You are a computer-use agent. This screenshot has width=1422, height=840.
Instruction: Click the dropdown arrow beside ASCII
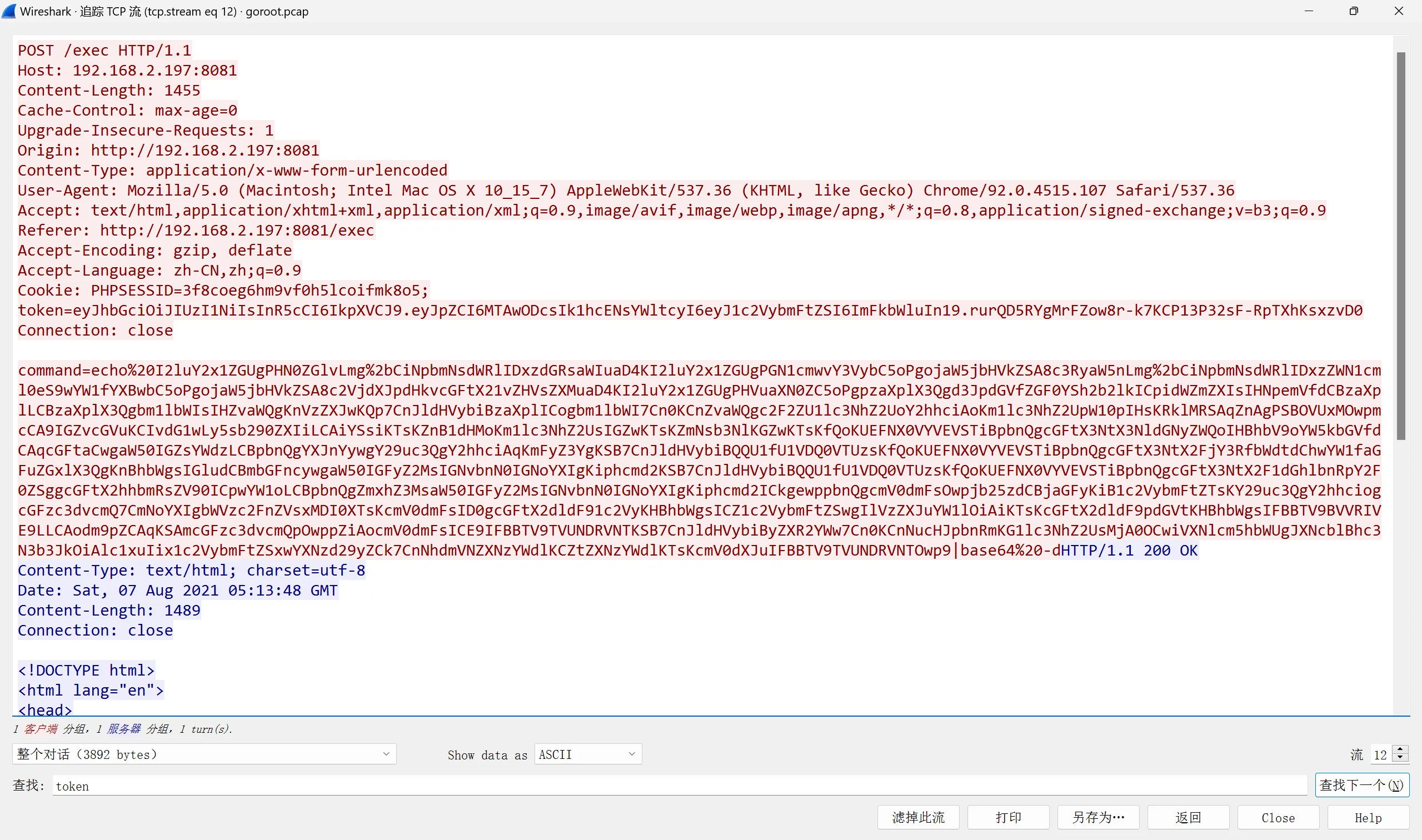point(632,754)
